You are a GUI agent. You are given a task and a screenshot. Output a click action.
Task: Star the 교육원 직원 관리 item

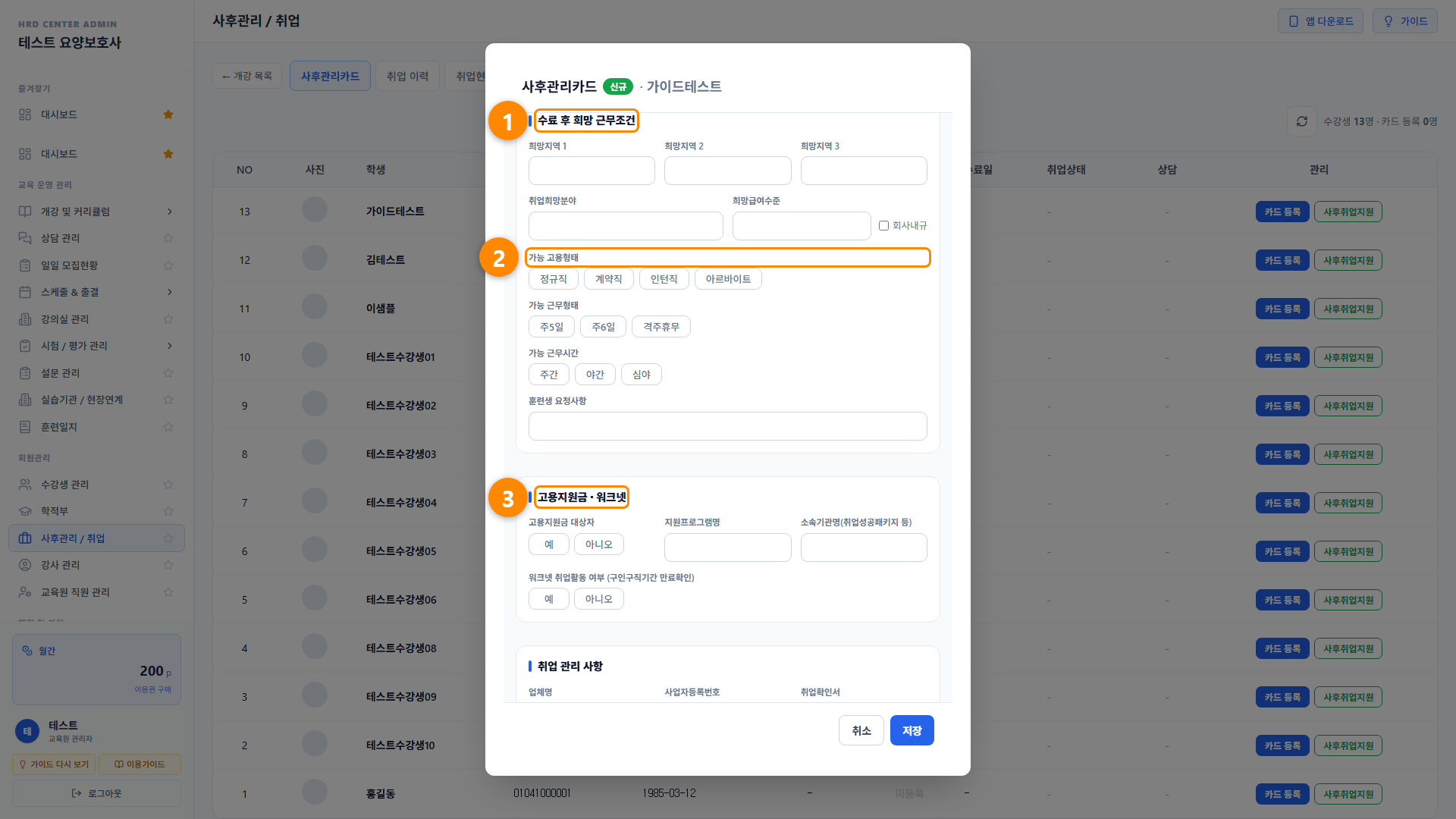(168, 592)
